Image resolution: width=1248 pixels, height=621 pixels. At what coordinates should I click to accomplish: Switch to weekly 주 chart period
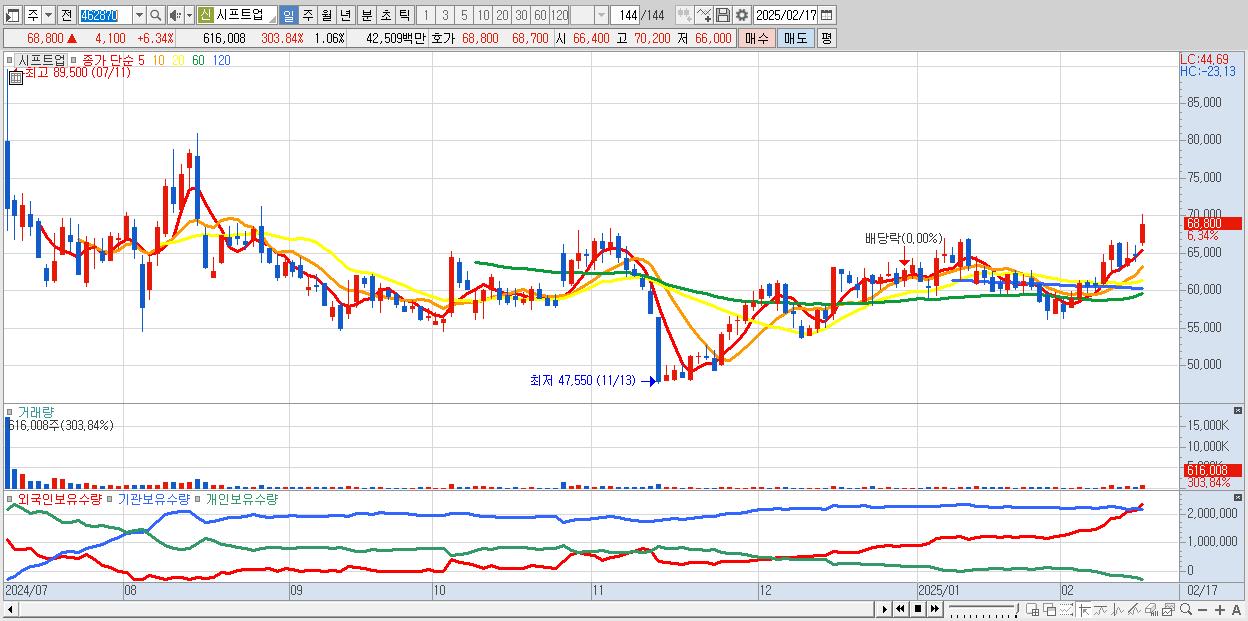click(x=307, y=15)
